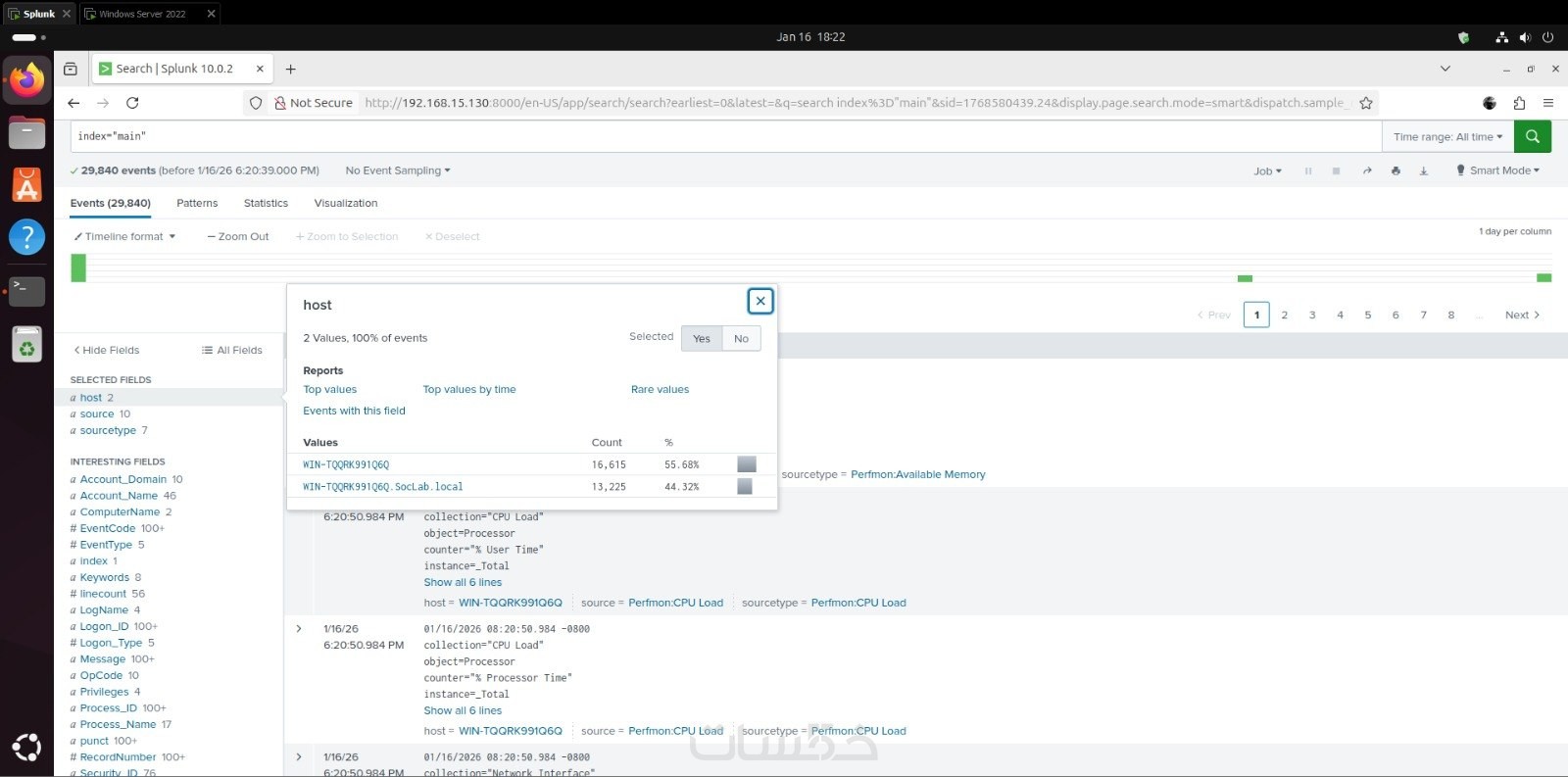
Task: Expand the event with "% Processor Time" counter
Action: 299,629
